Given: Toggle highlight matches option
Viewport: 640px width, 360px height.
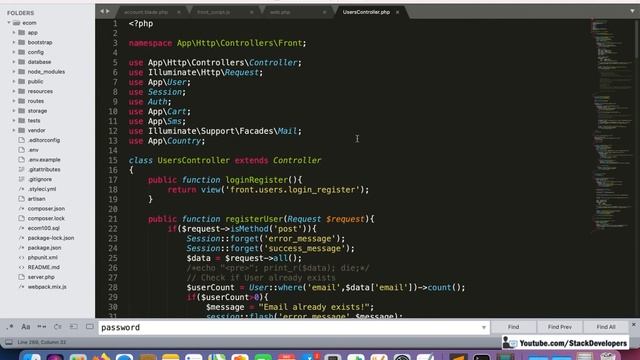Looking at the screenshot, I should (x=89, y=327).
